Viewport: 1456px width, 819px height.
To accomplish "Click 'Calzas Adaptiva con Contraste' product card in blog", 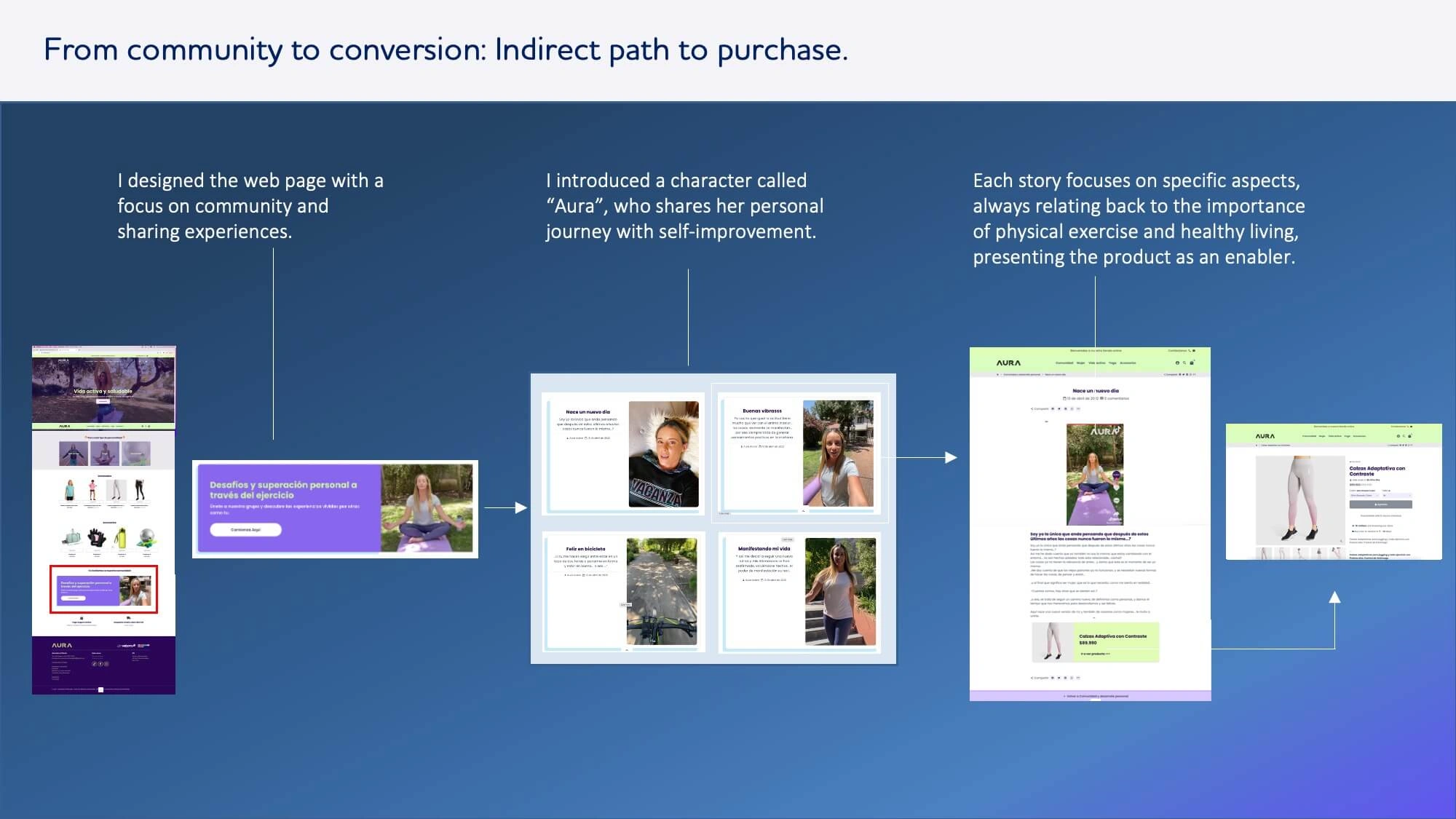I will click(1112, 636).
